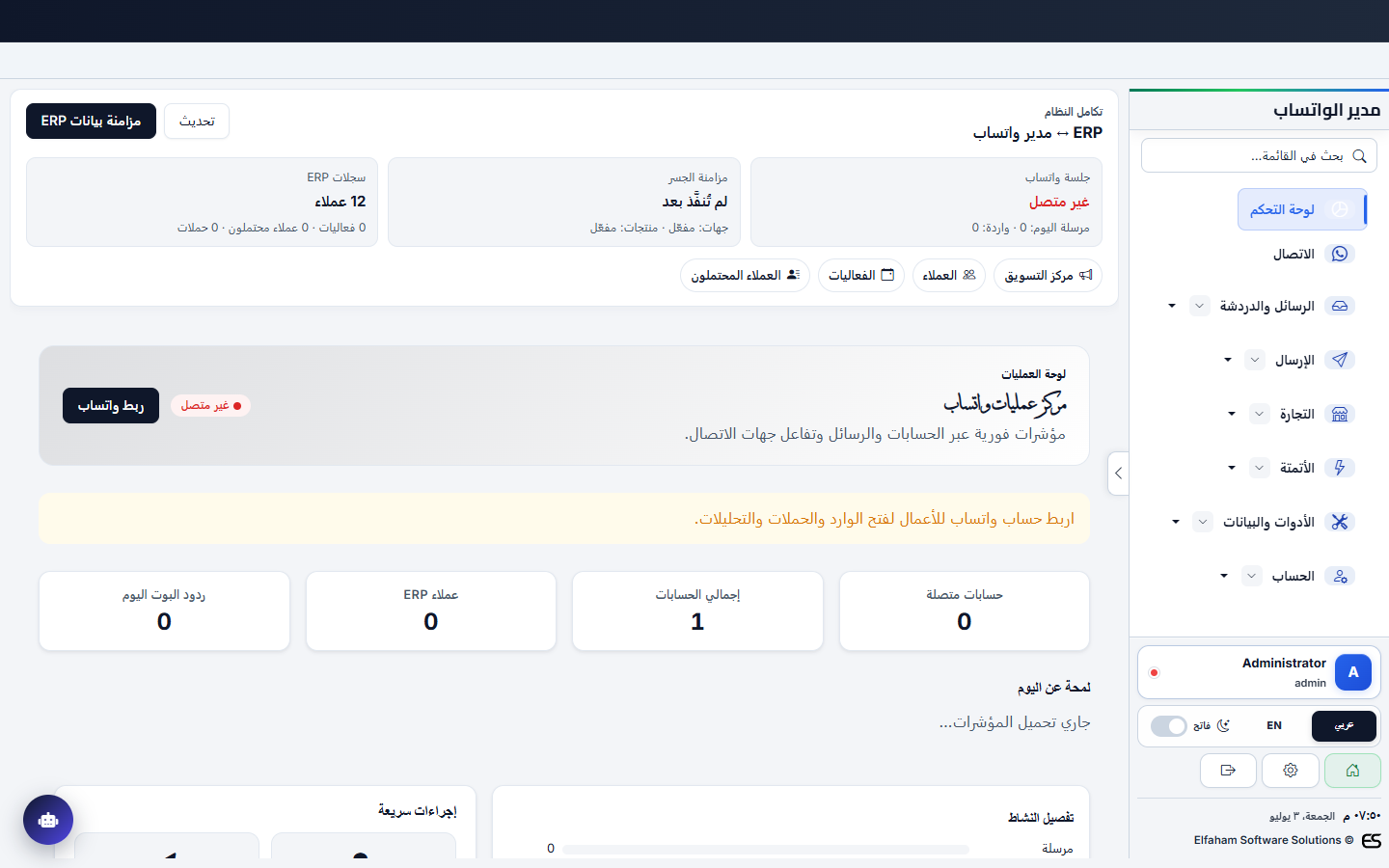Click the تحديث refresh button
Screen dimensions: 1389x868
[x=197, y=121]
